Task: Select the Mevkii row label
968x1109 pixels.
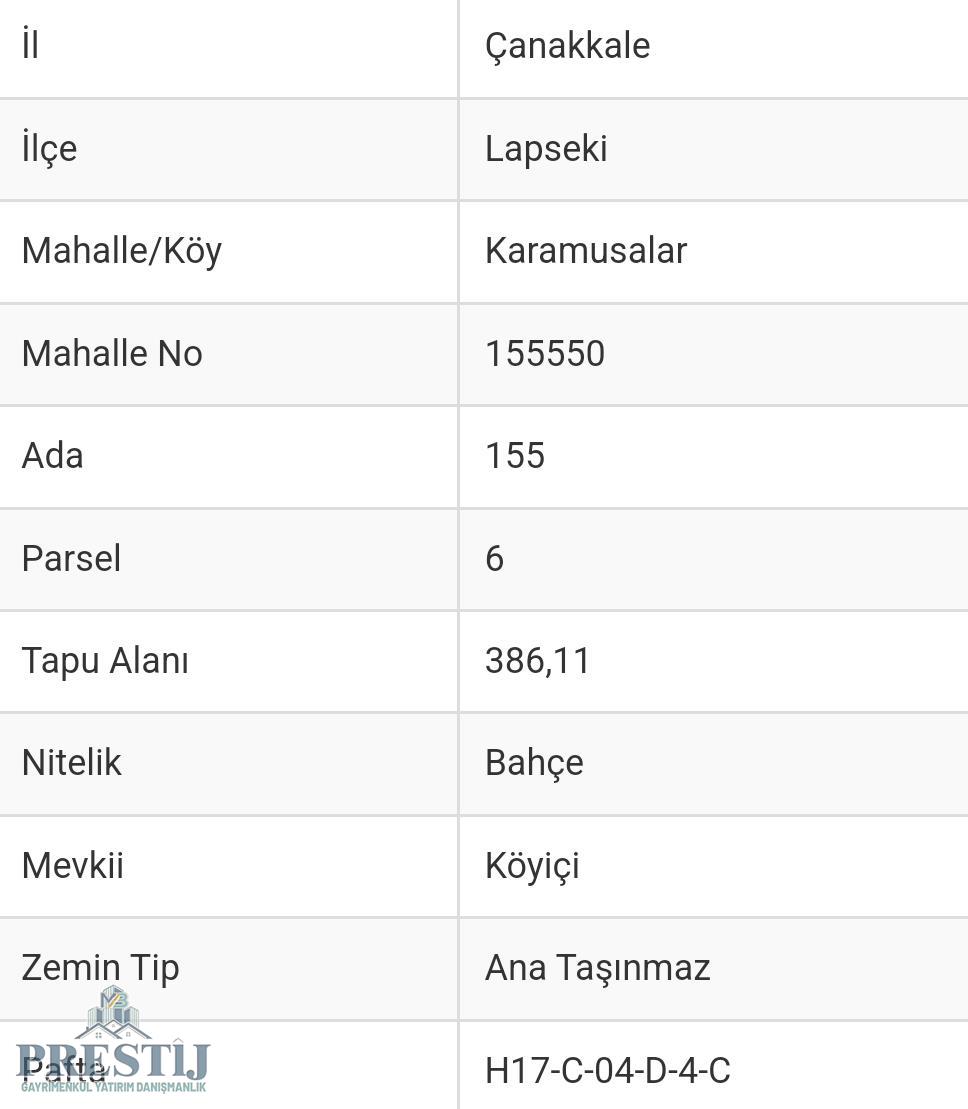Action: pos(72,865)
